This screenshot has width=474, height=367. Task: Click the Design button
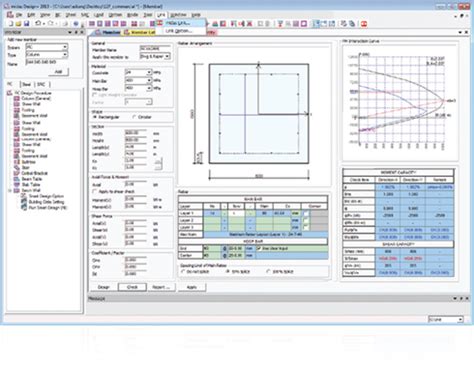pos(103,287)
